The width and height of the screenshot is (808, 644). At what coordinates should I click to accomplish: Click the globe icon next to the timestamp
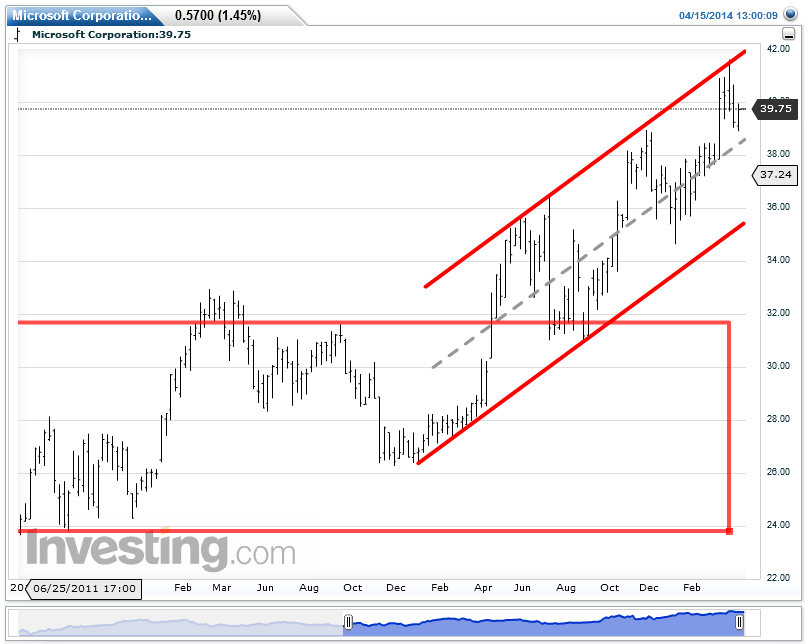click(x=789, y=14)
